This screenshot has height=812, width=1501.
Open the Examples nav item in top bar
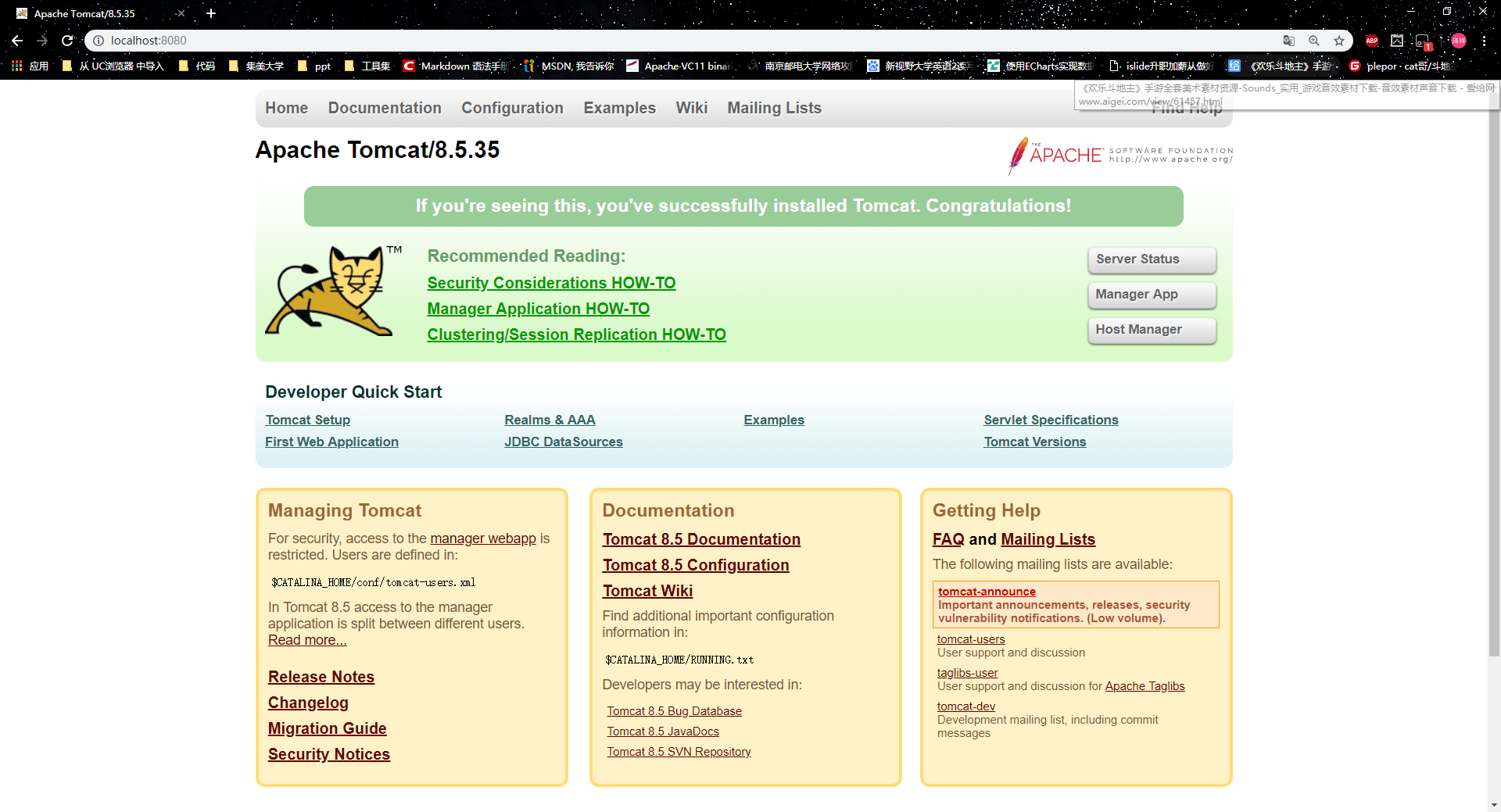pyautogui.click(x=619, y=108)
